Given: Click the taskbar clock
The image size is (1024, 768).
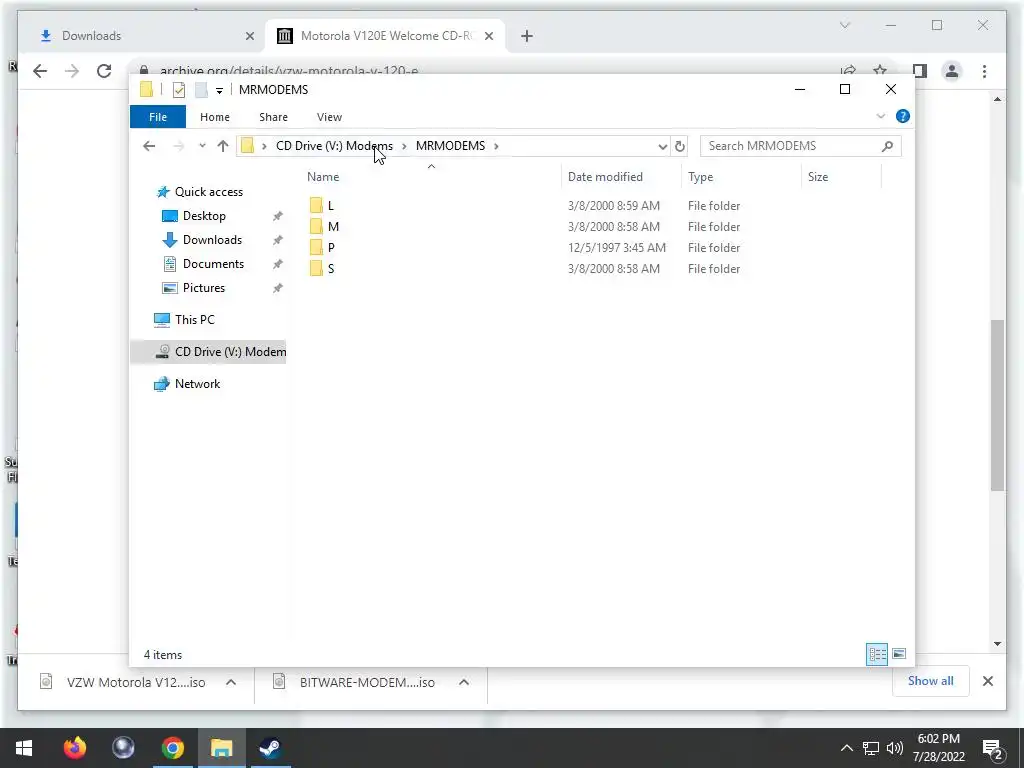Looking at the screenshot, I should pos(938,748).
